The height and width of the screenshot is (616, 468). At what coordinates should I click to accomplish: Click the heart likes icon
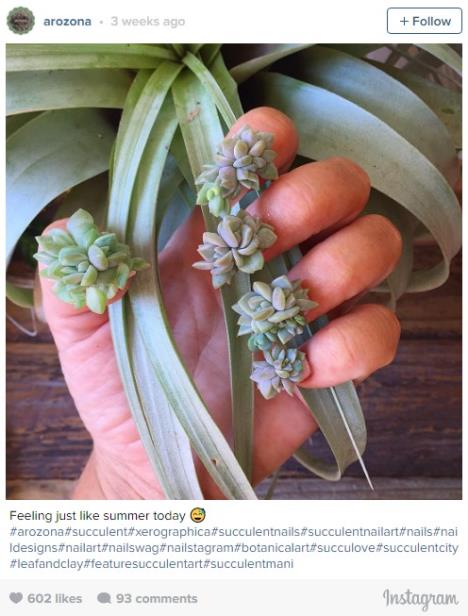pos(16,598)
